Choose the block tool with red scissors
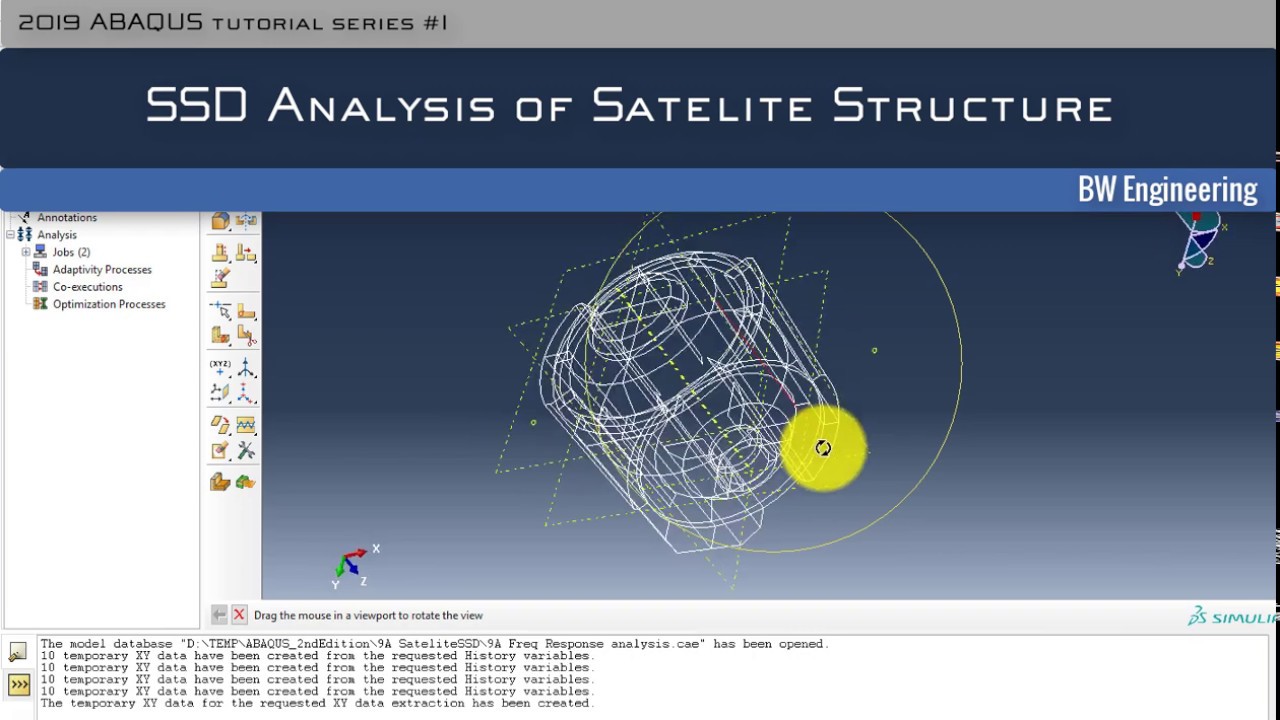The width and height of the screenshot is (1280, 720). (x=246, y=335)
